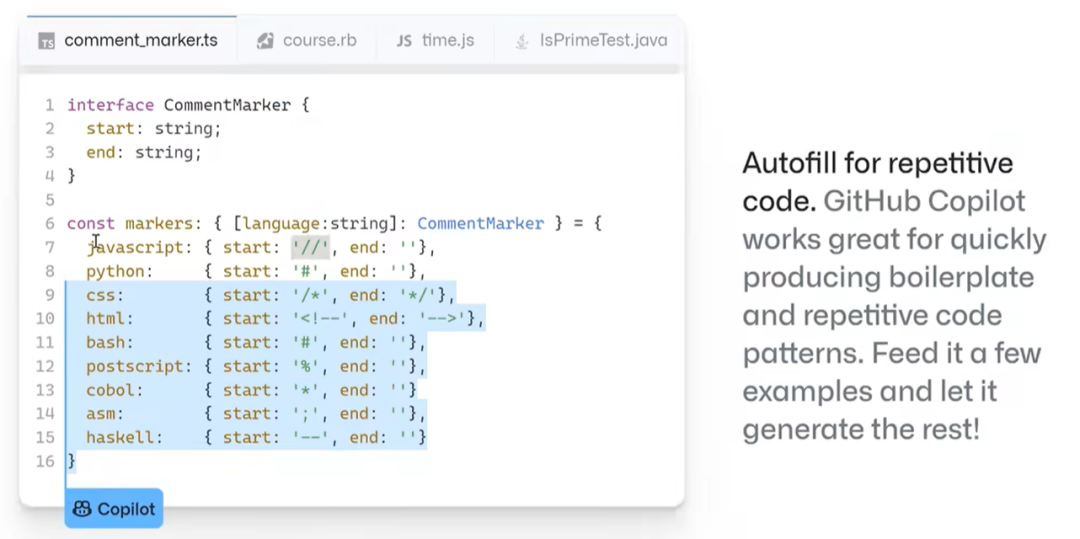Click the 'const' keyword on line 6
Image resolution: width=1080 pixels, height=539 pixels.
[x=91, y=224]
